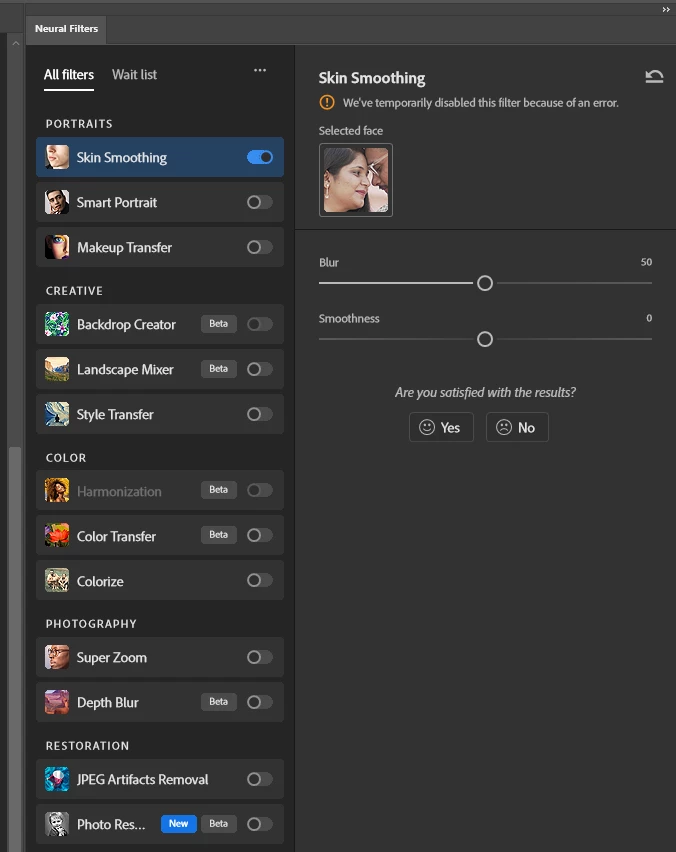
Task: Click the Blur slider handle
Action: point(485,283)
